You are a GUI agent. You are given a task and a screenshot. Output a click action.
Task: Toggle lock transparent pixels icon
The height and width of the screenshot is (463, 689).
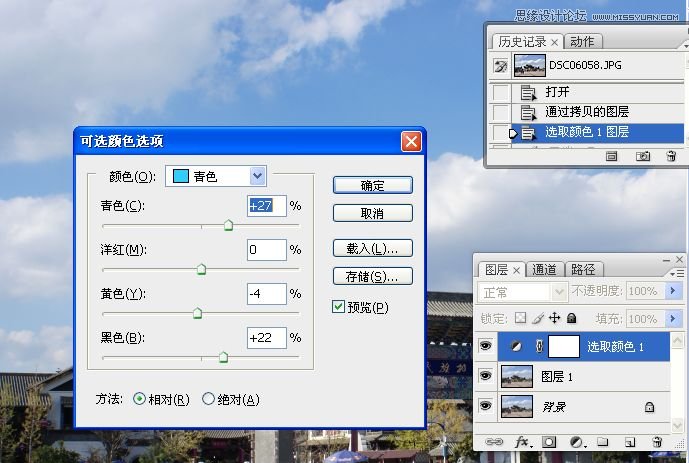click(520, 318)
